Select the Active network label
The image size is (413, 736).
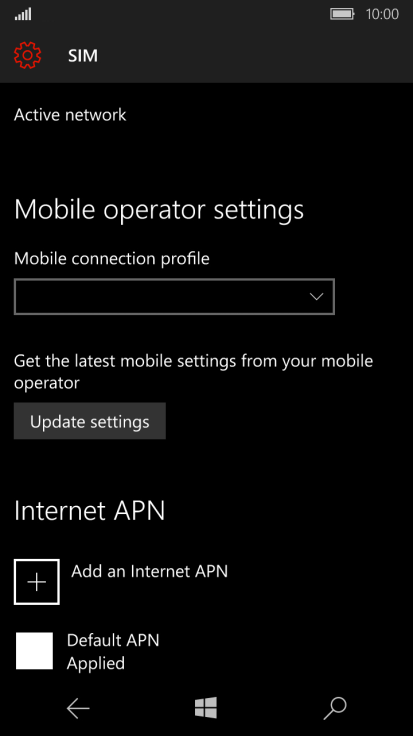click(70, 115)
